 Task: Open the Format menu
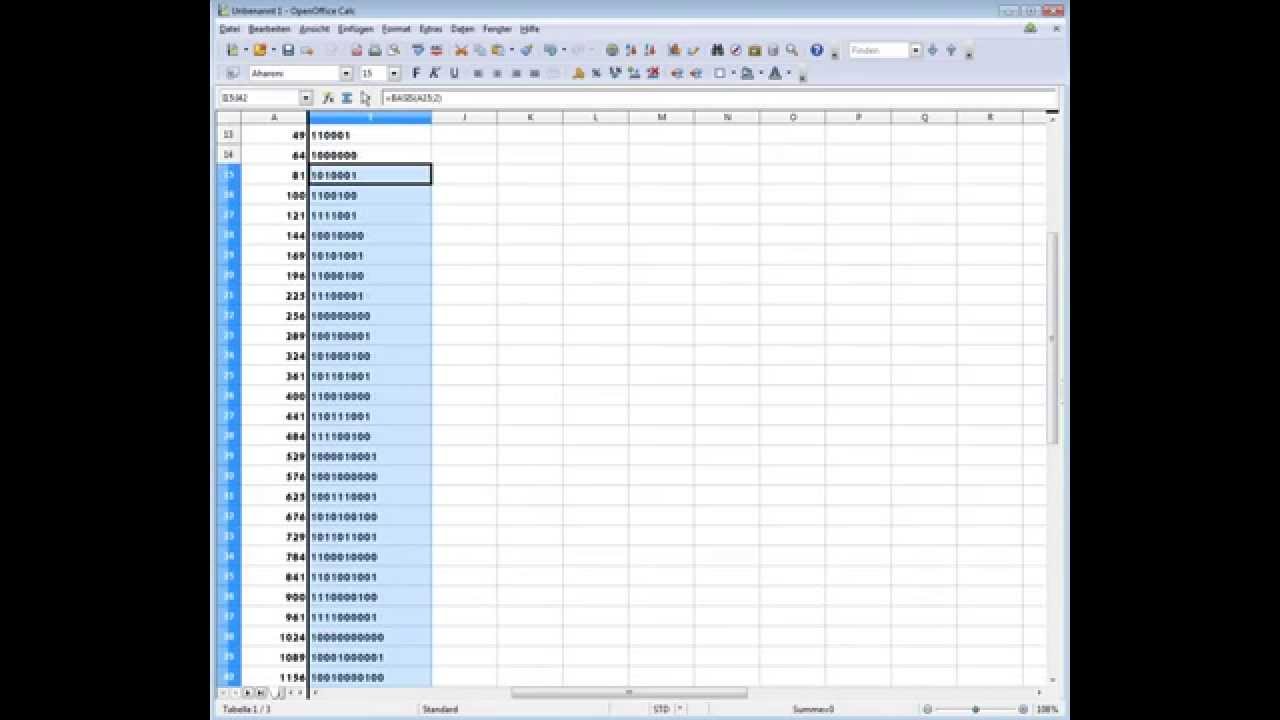click(x=396, y=29)
